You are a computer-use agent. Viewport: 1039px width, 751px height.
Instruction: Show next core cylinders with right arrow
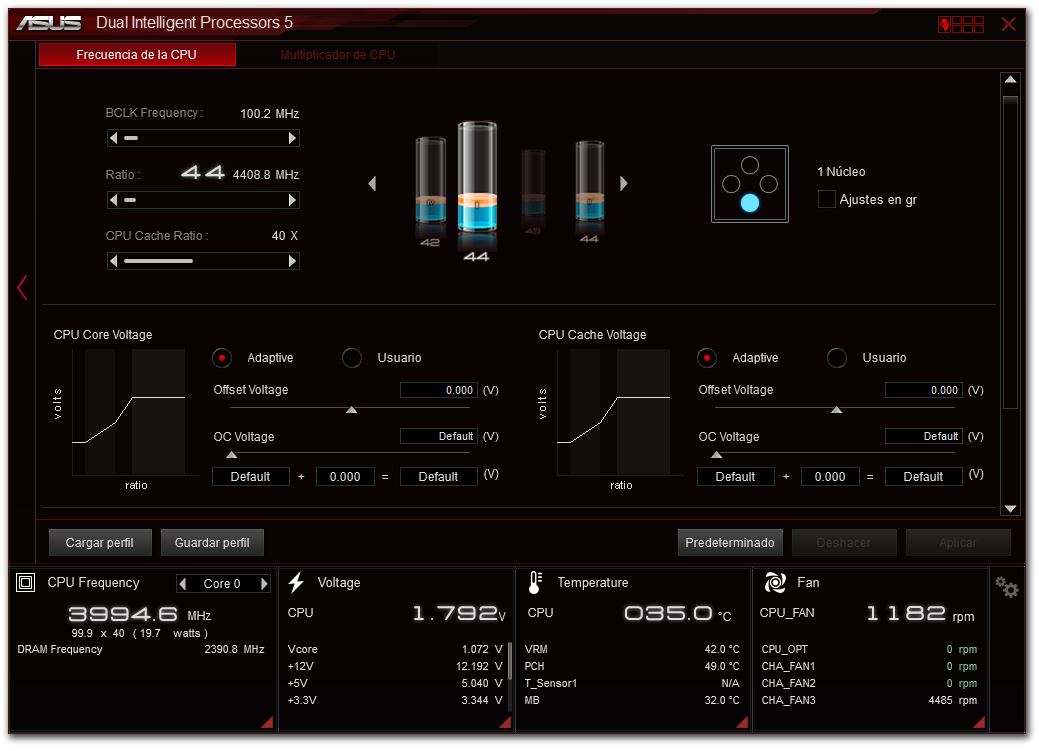tap(624, 183)
